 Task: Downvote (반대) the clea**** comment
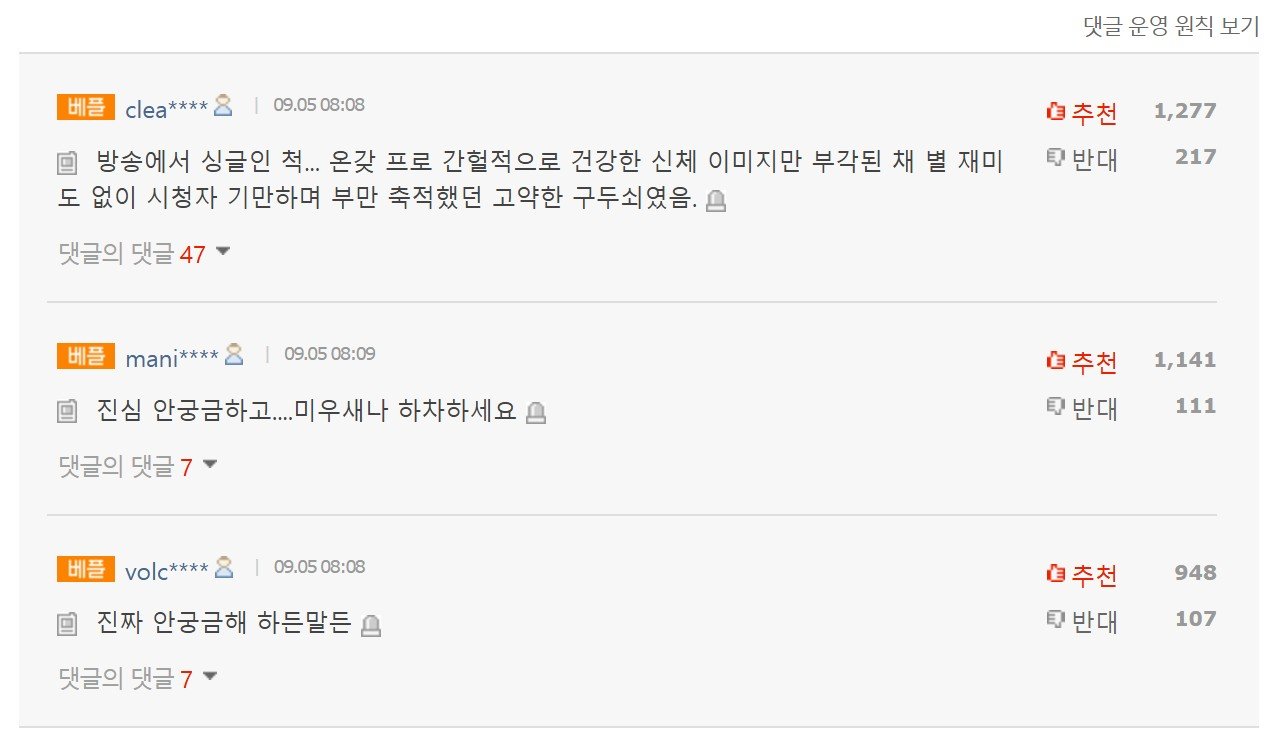click(x=1082, y=159)
